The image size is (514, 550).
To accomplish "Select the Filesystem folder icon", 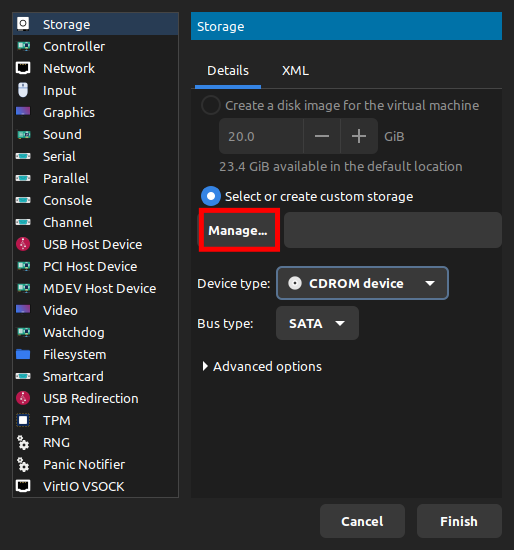I will [23, 354].
